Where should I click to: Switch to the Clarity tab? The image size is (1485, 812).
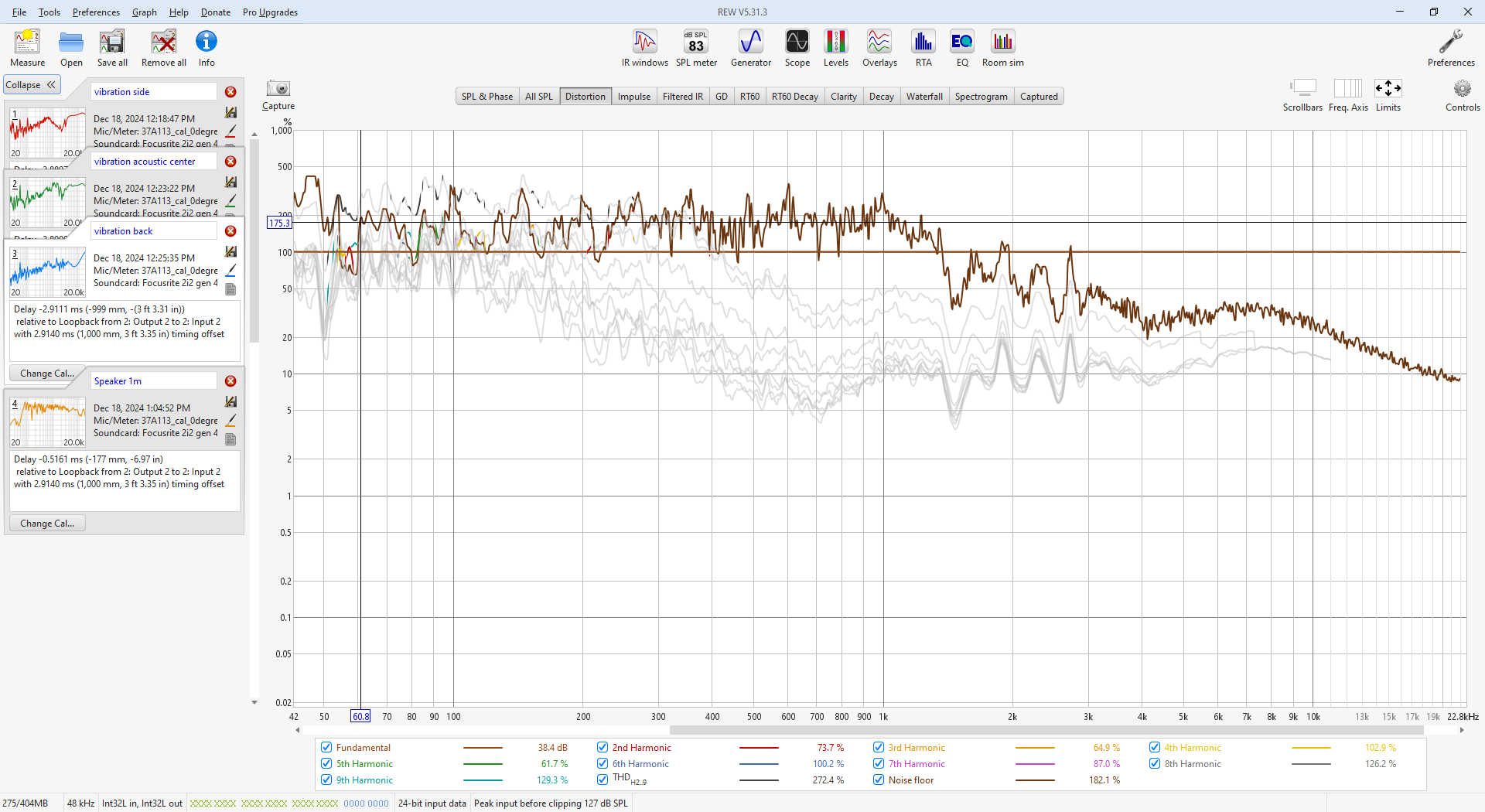[844, 97]
